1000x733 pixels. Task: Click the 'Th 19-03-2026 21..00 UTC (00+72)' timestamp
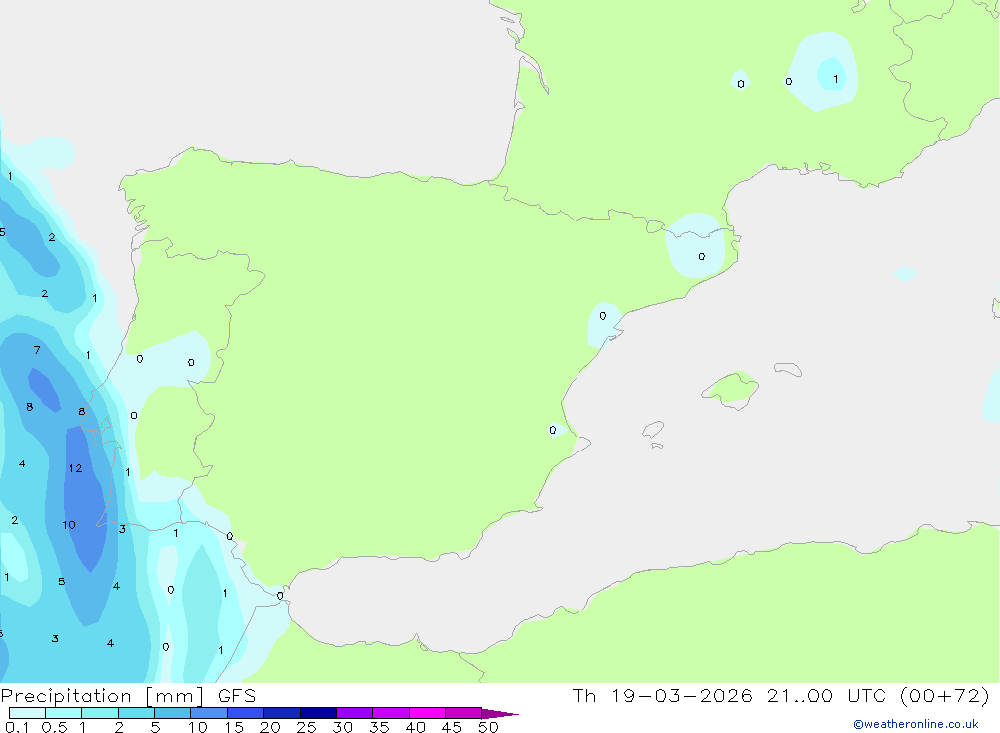[781, 696]
